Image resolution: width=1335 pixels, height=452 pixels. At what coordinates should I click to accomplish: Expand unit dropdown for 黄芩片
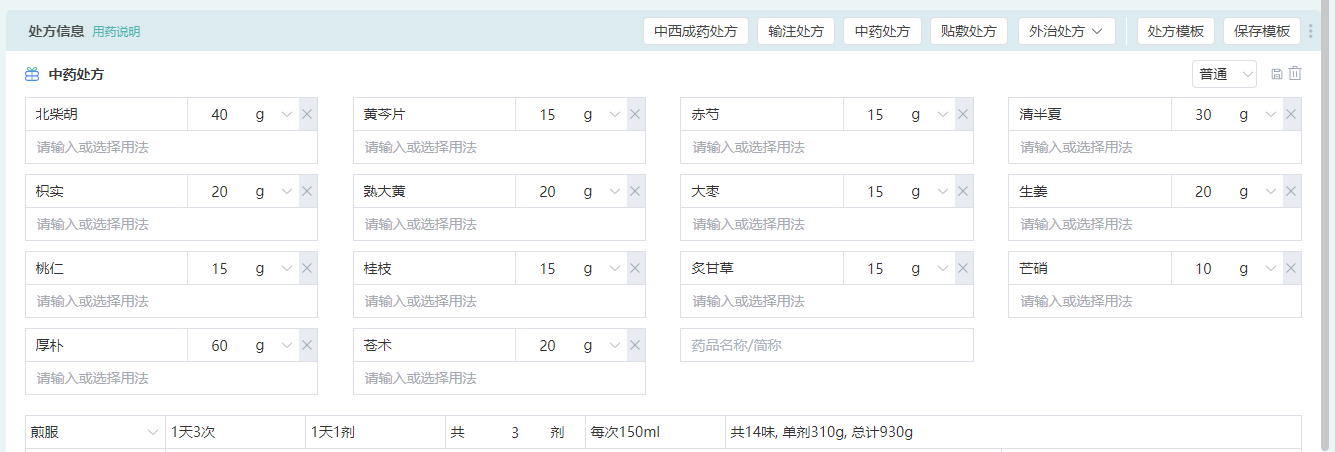pyautogui.click(x=615, y=115)
